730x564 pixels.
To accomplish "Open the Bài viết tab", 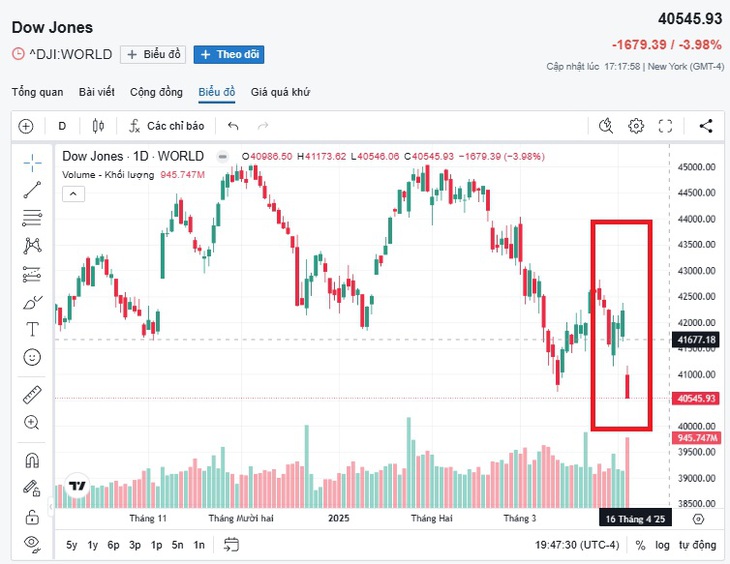I will (97, 92).
